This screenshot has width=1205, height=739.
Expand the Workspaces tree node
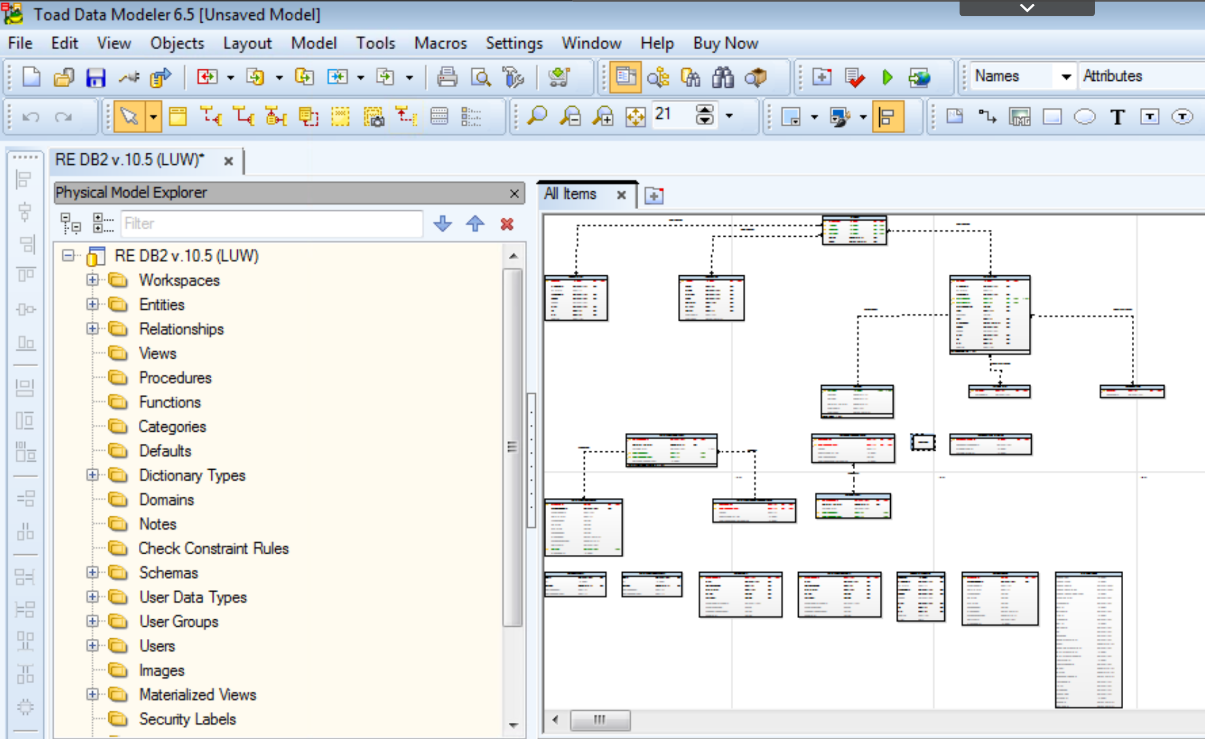[93, 280]
